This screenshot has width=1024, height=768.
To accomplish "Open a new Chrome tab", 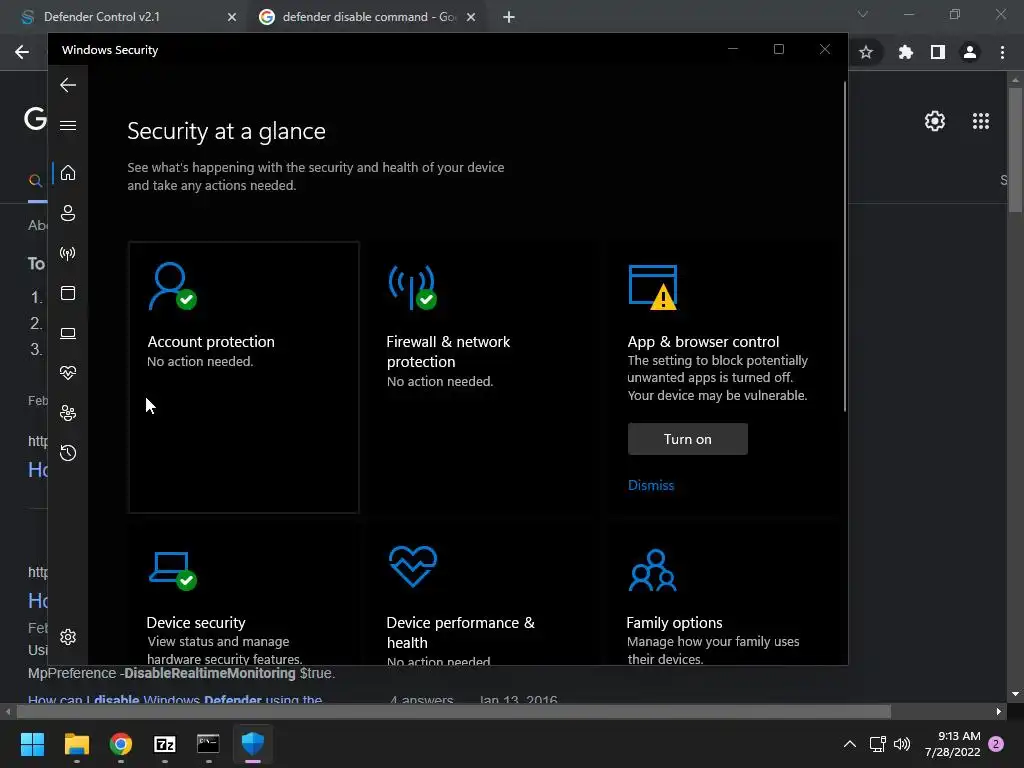I will pos(509,18).
